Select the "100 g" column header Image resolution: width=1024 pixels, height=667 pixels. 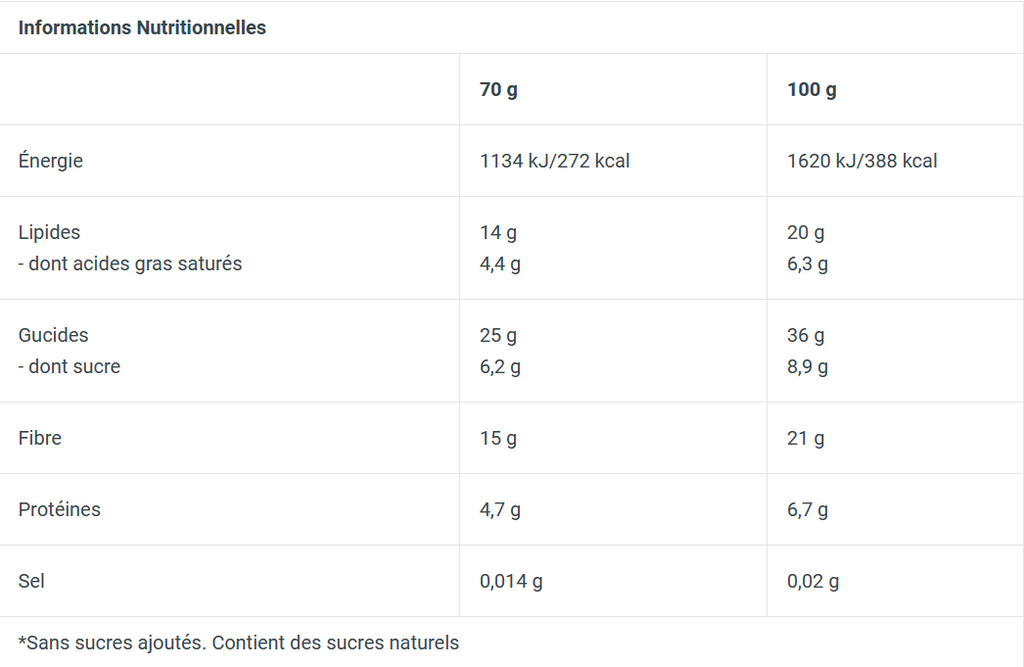click(812, 90)
